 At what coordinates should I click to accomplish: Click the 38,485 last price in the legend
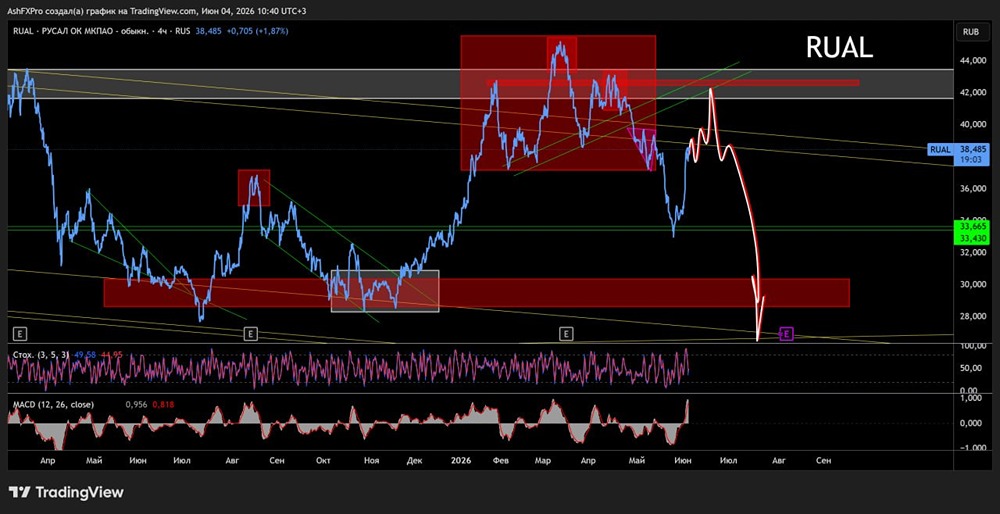pos(210,30)
